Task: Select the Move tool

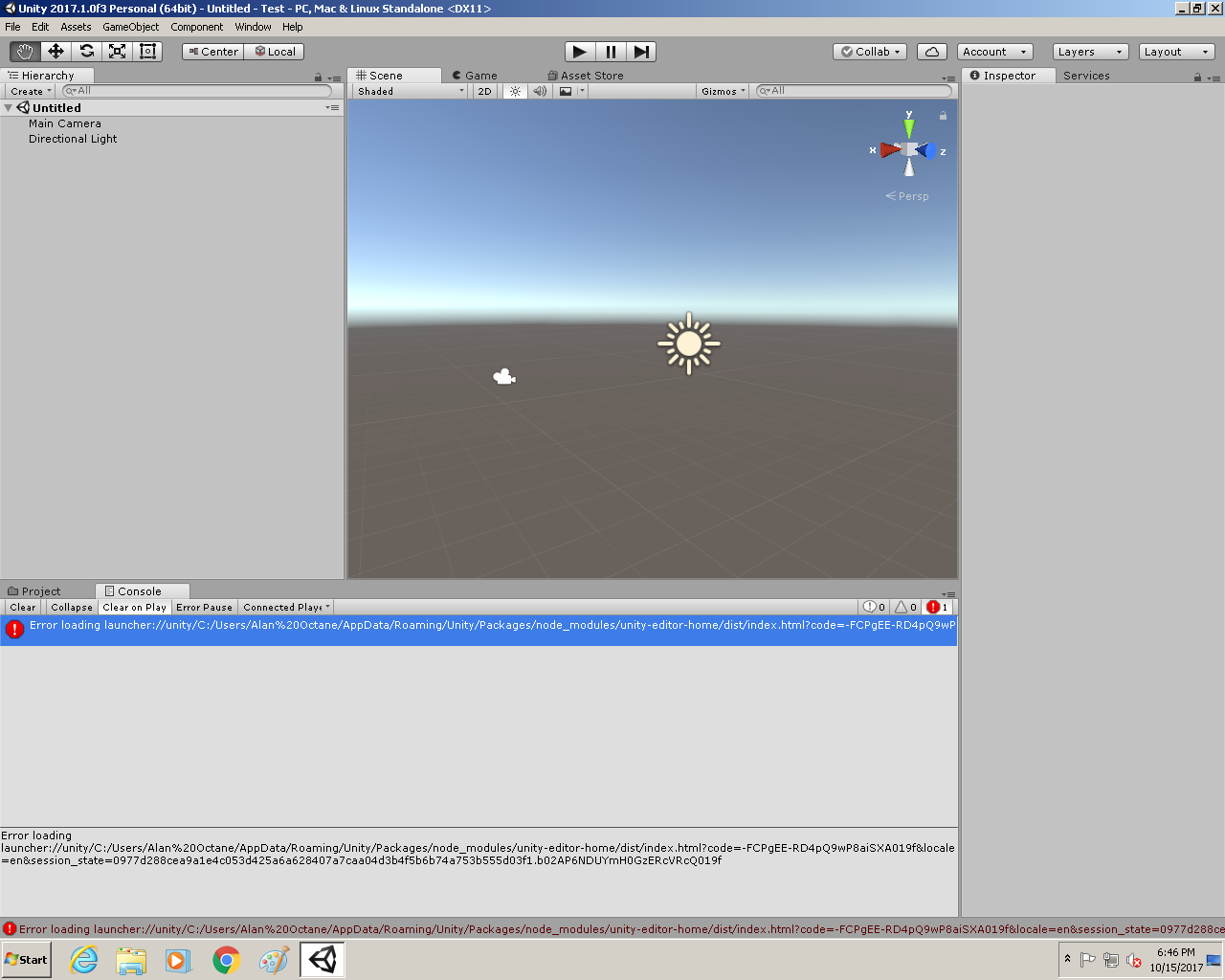Action: (56, 52)
